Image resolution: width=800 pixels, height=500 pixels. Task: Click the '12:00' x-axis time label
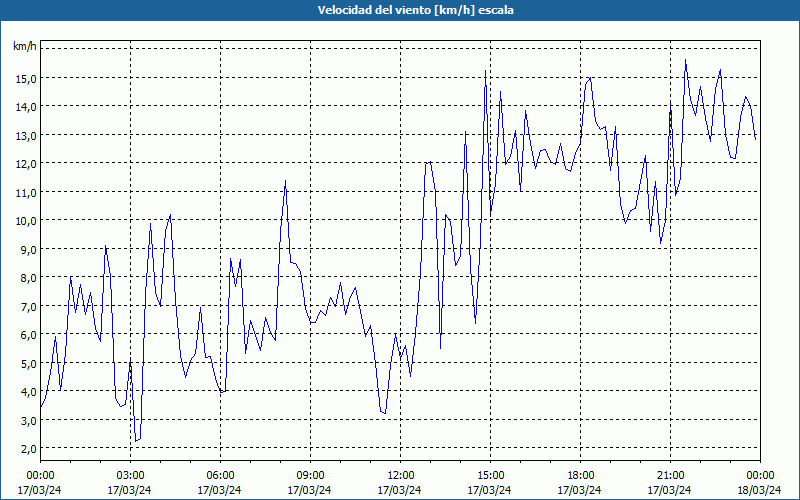[400, 476]
